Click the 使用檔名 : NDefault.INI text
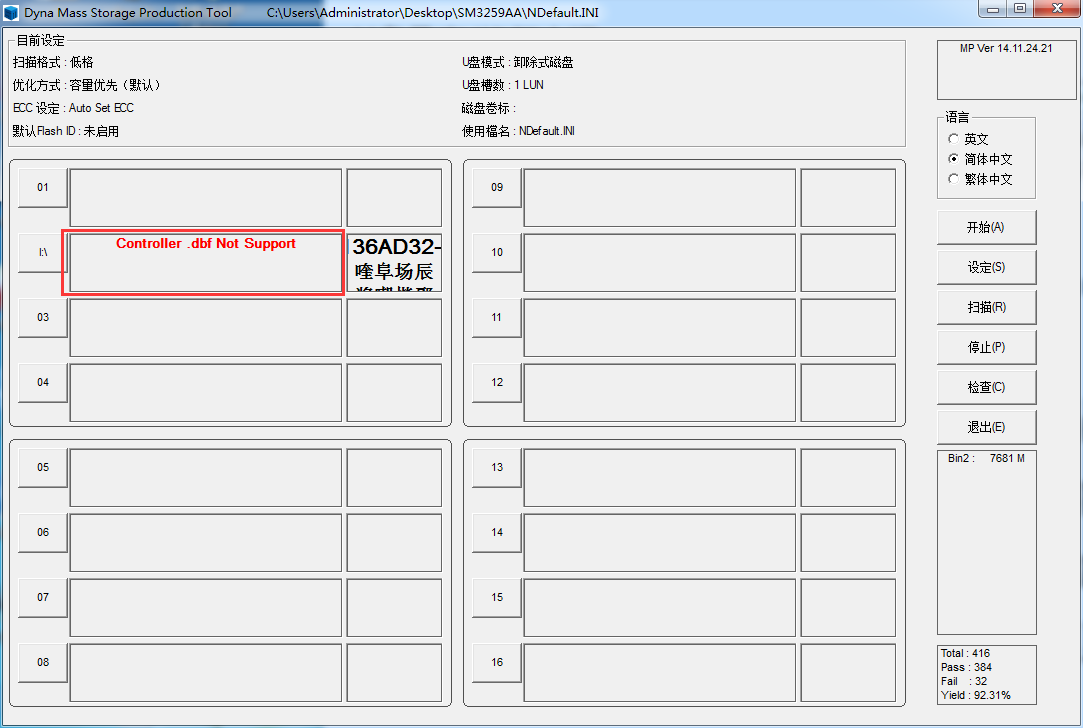The image size is (1083, 728). tap(518, 131)
